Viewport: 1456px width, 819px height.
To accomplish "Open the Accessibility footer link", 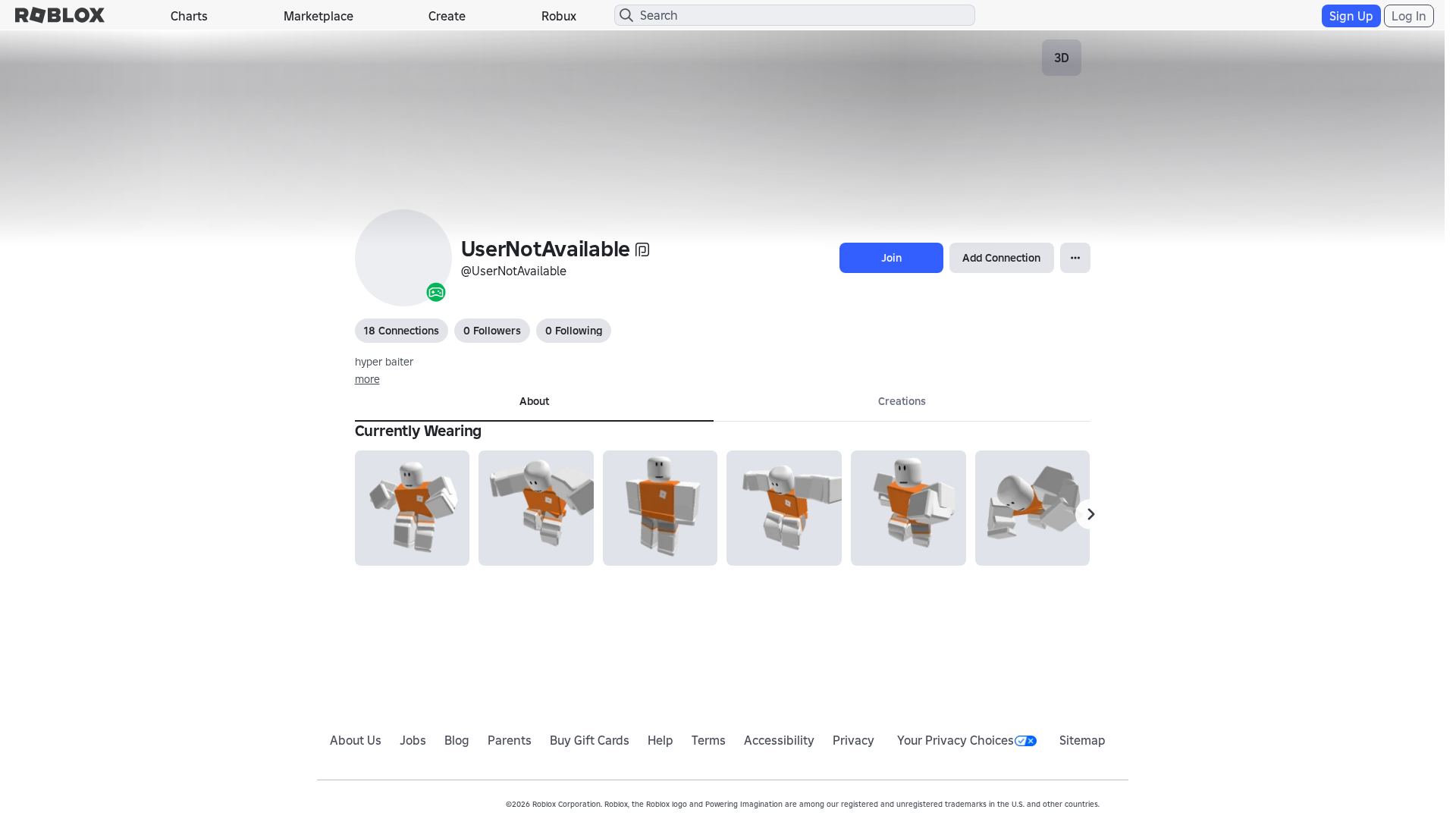I will click(779, 740).
